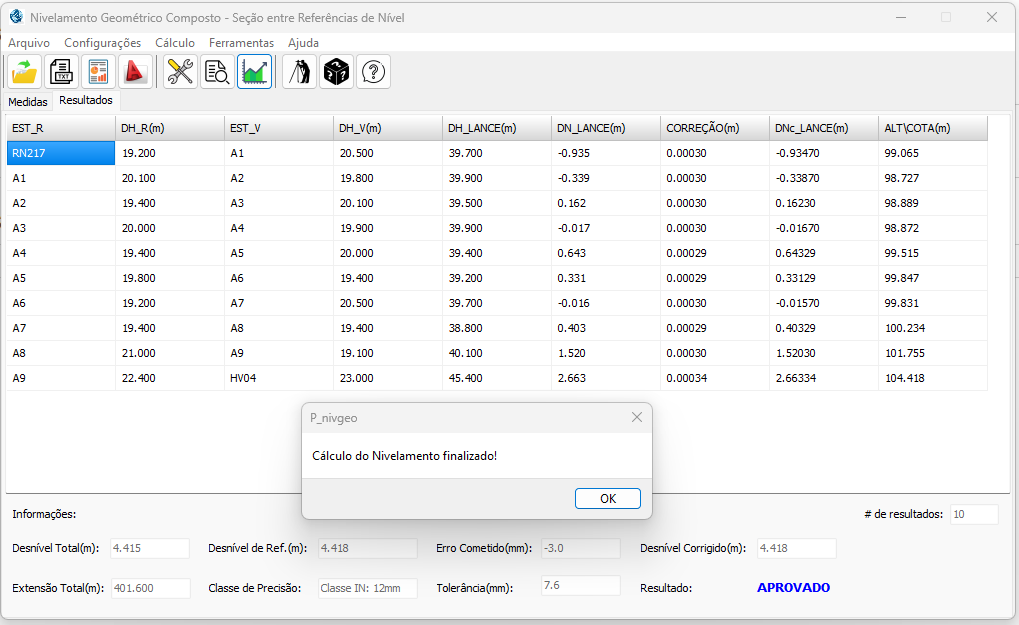
Task: Click the correction value 0.00034
Action: click(715, 378)
